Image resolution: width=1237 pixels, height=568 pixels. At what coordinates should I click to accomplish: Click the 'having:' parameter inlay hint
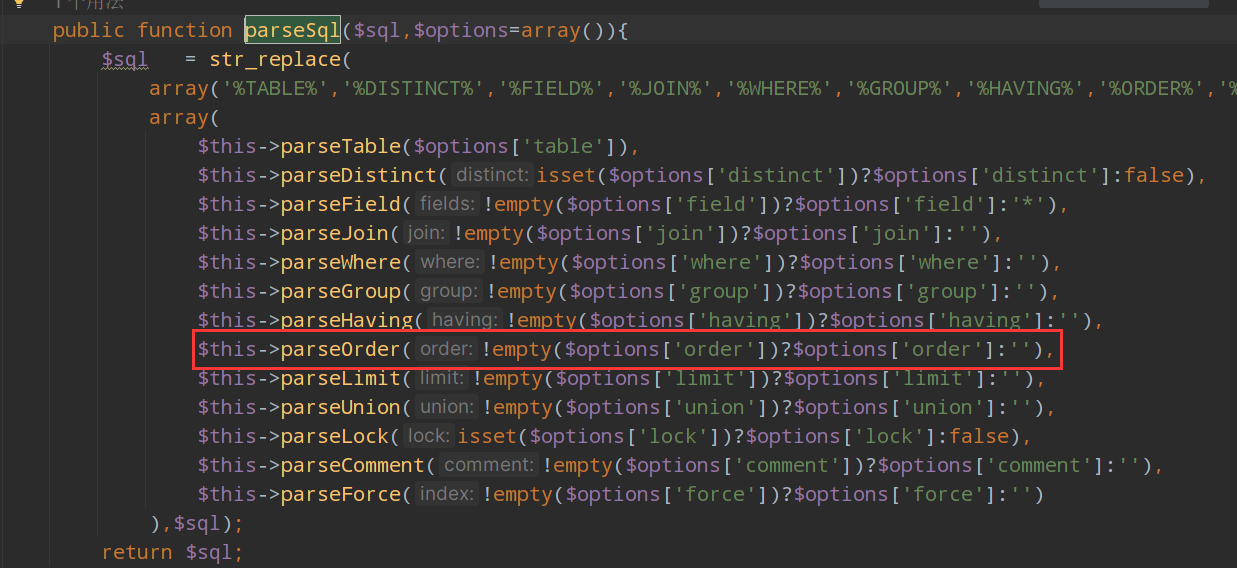click(x=464, y=320)
